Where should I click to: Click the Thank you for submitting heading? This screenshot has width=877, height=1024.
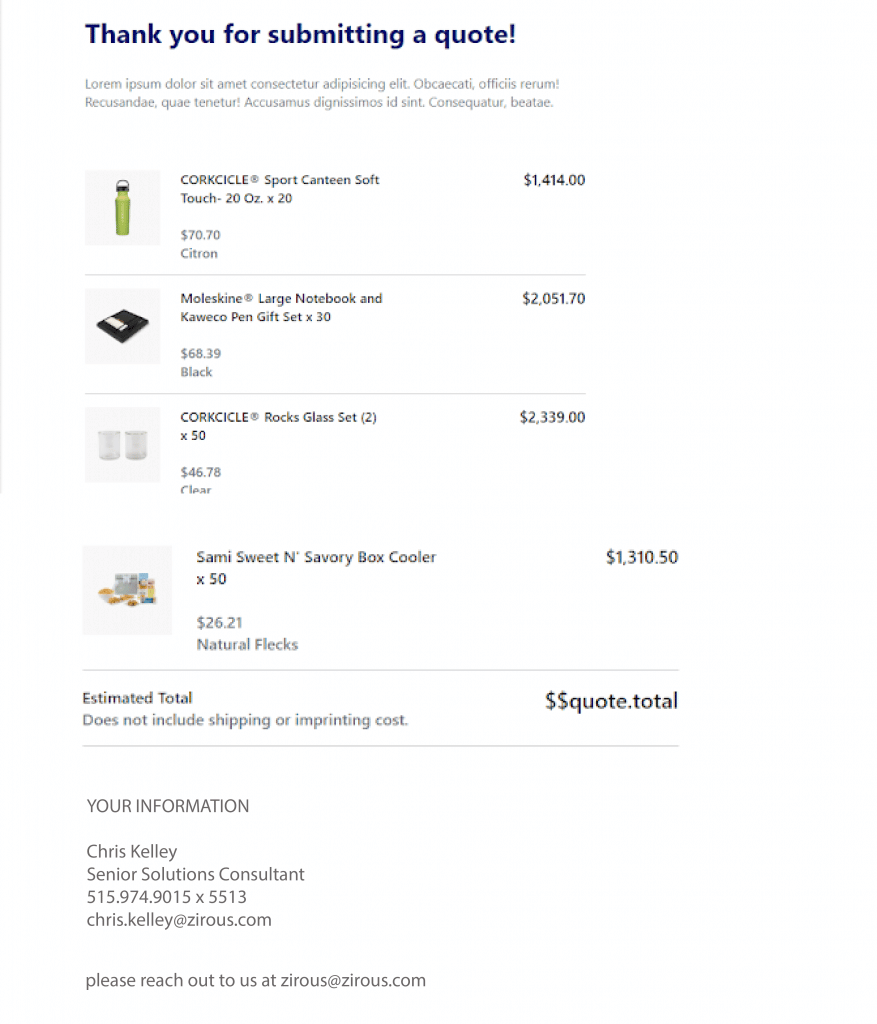pos(300,35)
